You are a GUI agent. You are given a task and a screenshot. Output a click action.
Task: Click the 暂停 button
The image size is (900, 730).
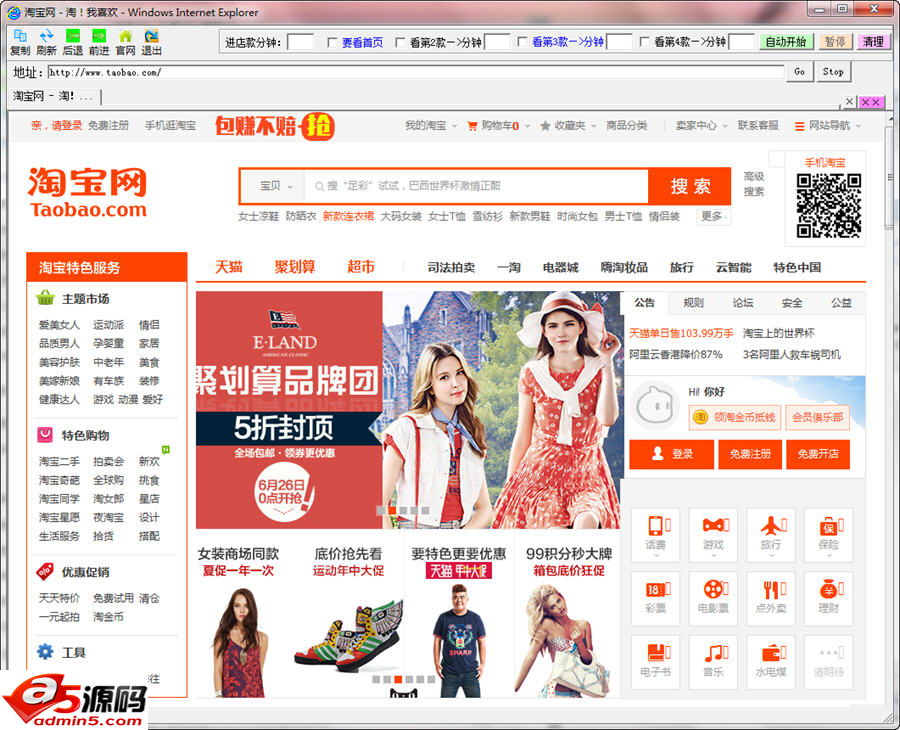[835, 42]
